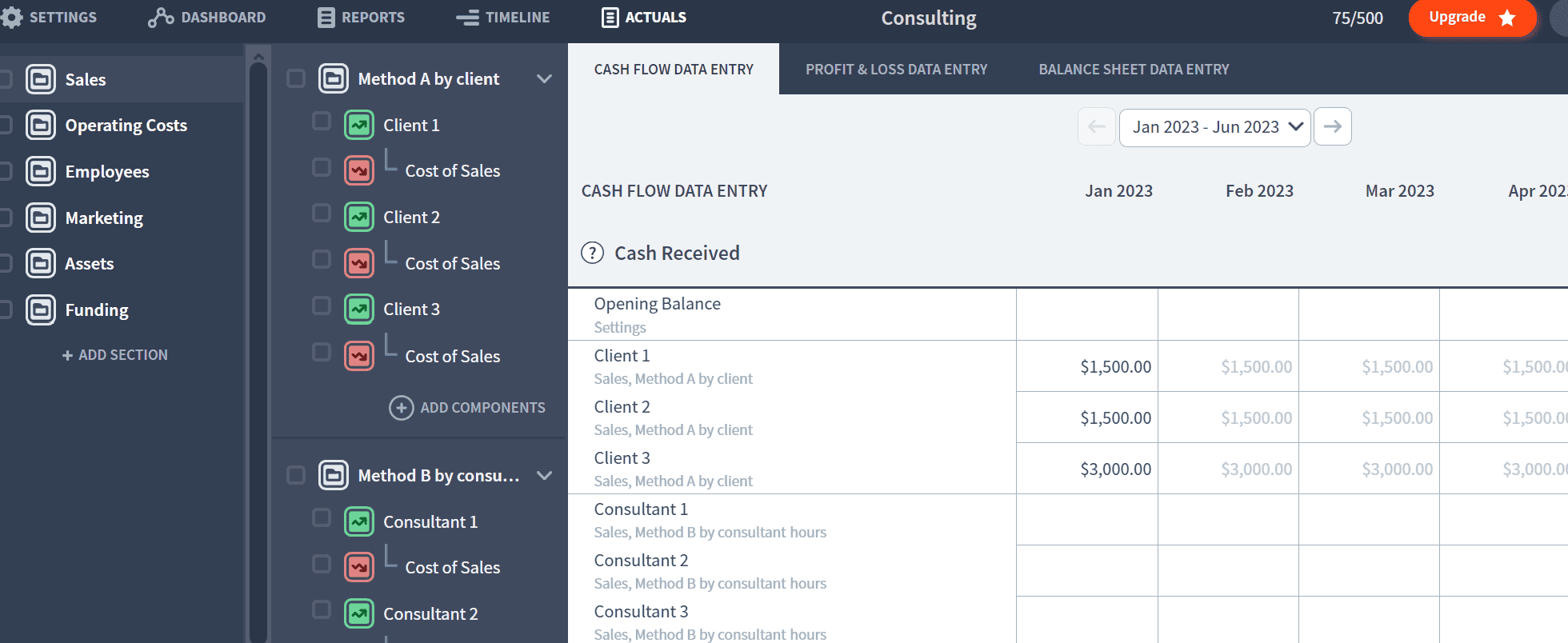Click Client 3 Jan 2023 cash cell

click(1087, 469)
